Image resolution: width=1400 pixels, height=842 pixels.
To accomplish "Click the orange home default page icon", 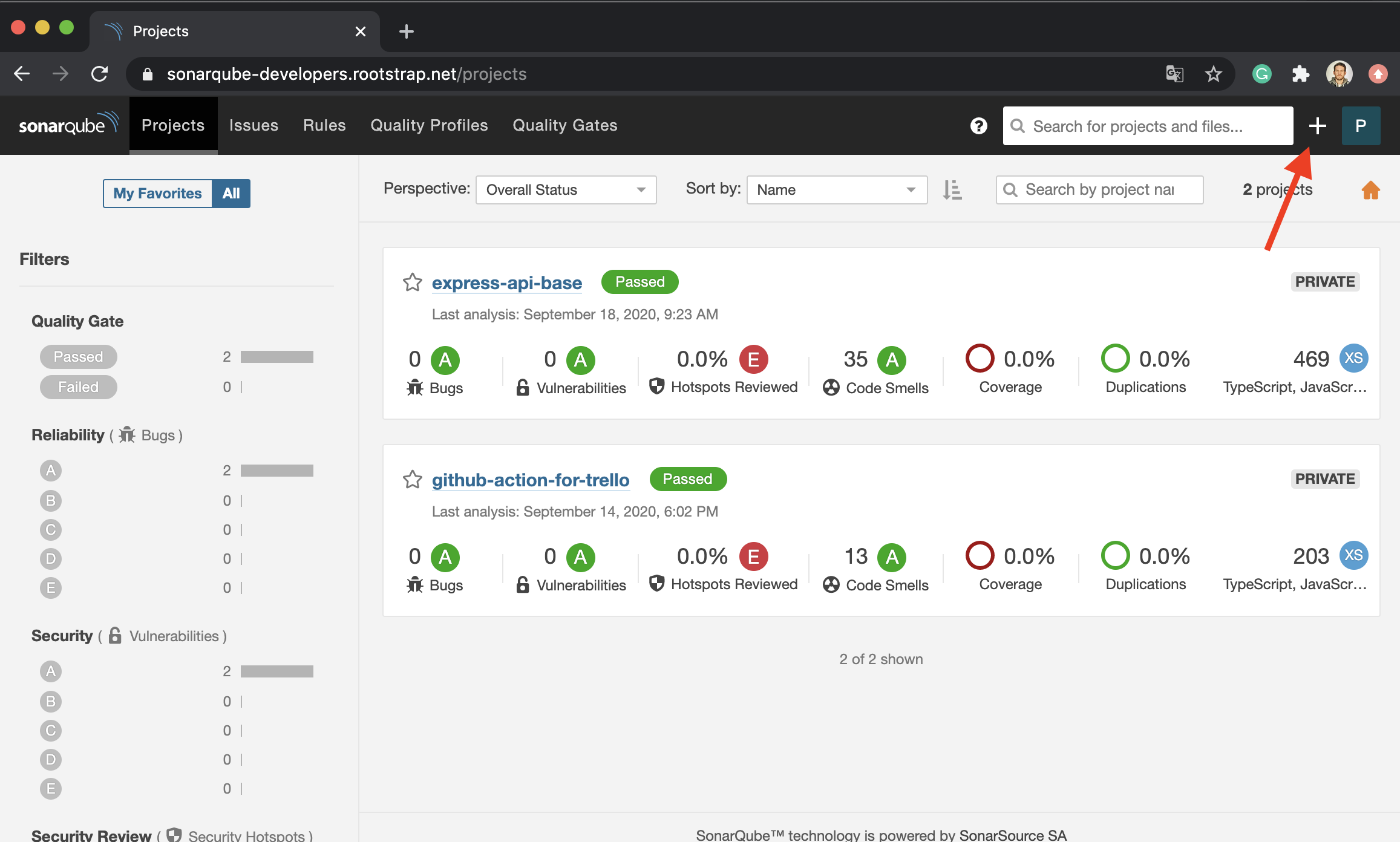I will point(1370,190).
